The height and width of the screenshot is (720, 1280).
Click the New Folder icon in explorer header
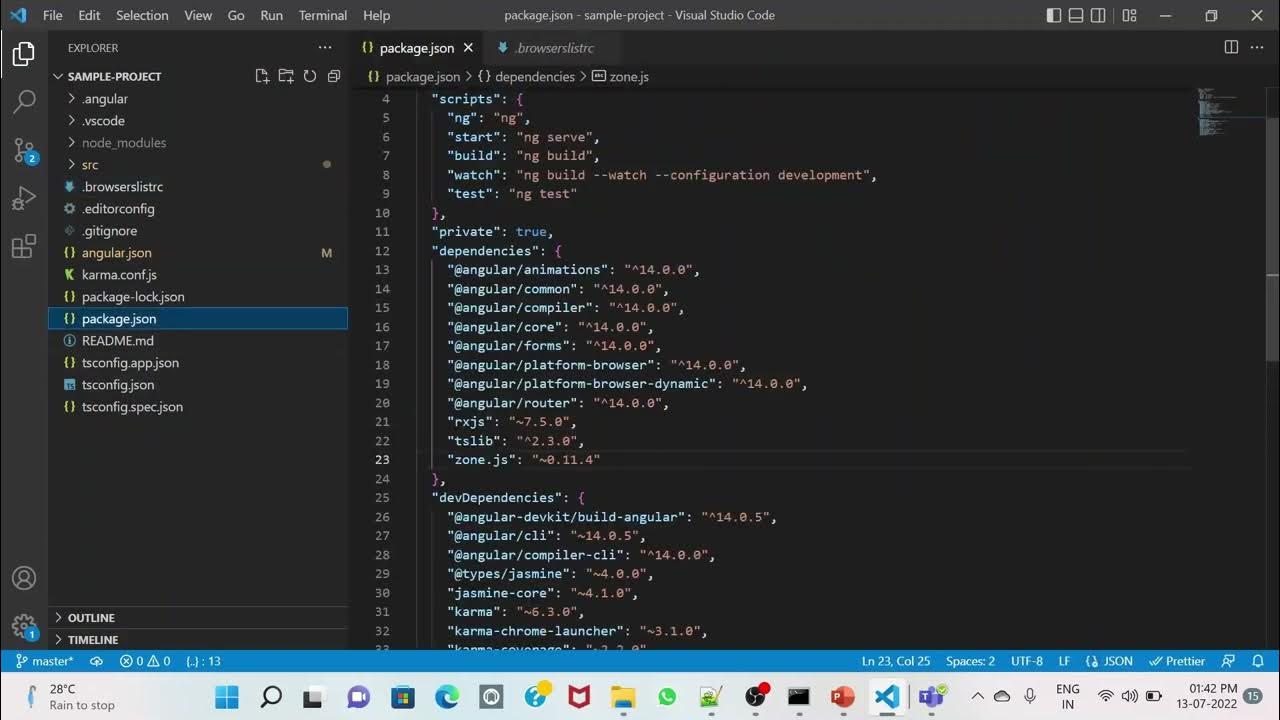click(x=286, y=76)
